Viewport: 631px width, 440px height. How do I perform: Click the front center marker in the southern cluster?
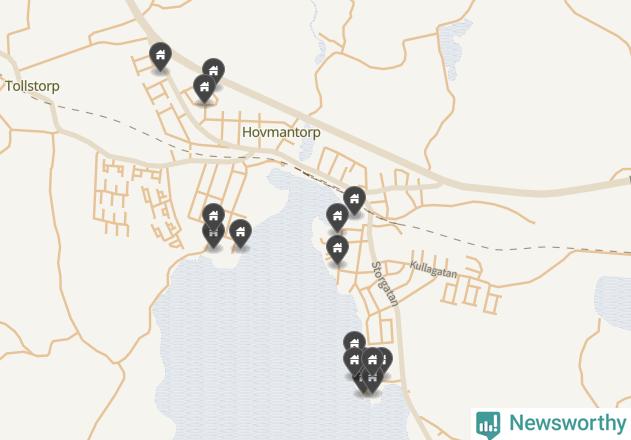tap(373, 361)
